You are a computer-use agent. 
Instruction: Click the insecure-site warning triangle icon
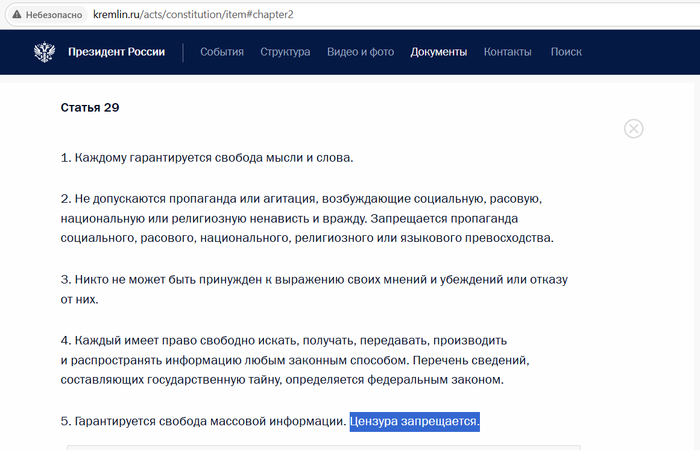point(16,16)
